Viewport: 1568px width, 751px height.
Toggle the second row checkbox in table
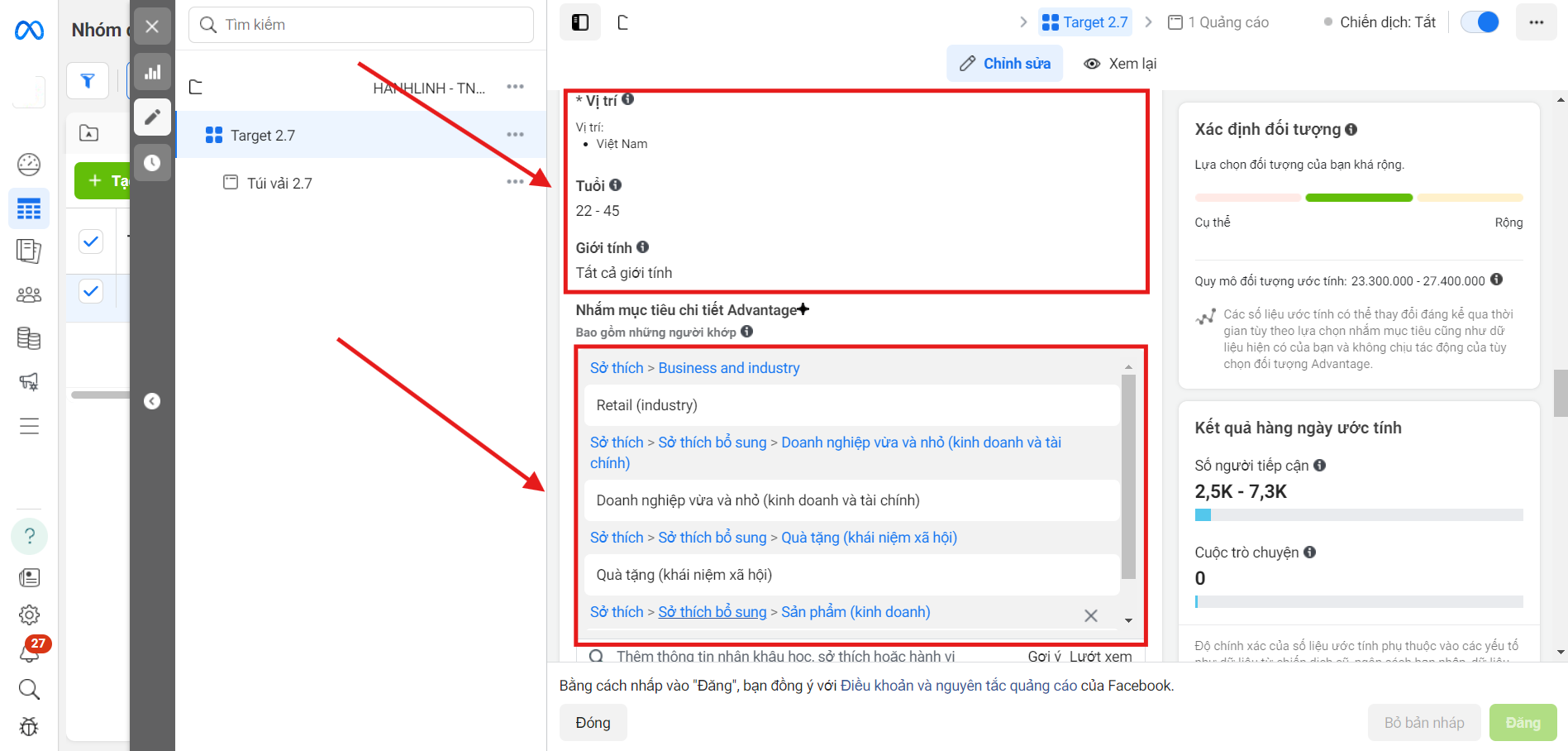(x=91, y=291)
